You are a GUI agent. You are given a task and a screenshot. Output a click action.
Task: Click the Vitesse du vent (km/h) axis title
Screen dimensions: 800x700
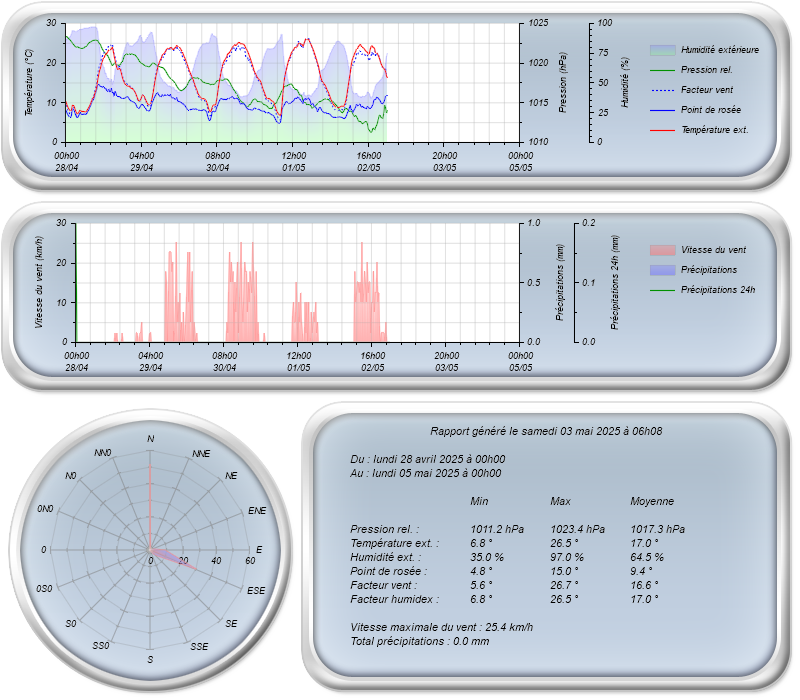coord(39,282)
